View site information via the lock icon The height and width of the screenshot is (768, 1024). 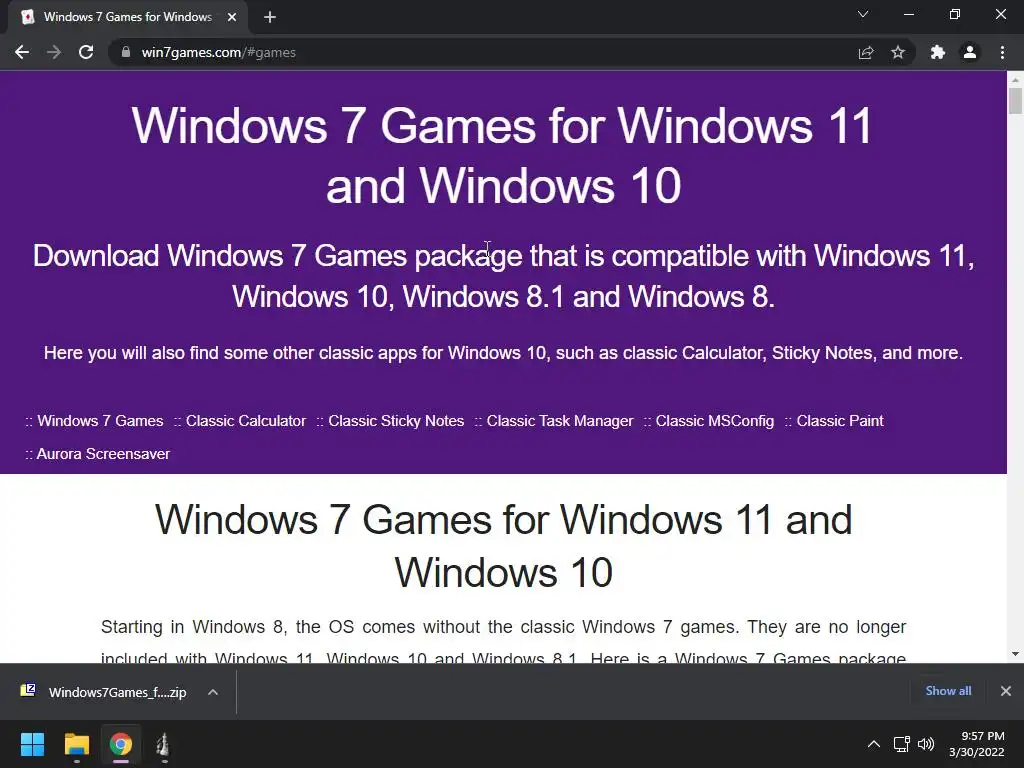(125, 52)
